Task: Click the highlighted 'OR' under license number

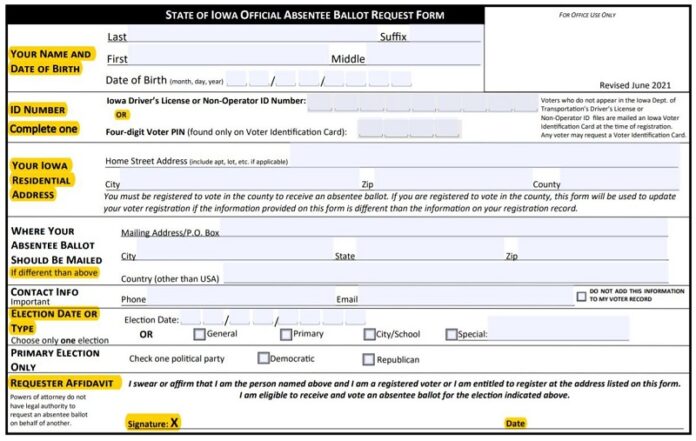Action: click(121, 114)
